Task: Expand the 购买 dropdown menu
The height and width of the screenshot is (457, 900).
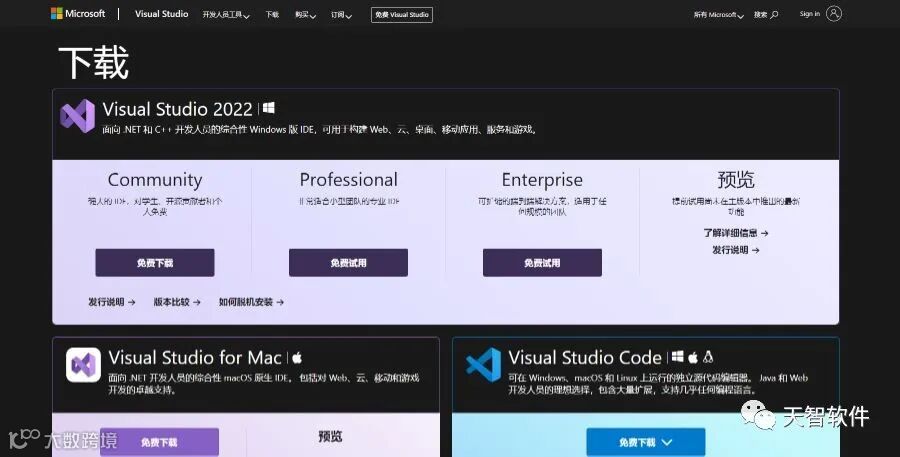Action: pos(305,15)
